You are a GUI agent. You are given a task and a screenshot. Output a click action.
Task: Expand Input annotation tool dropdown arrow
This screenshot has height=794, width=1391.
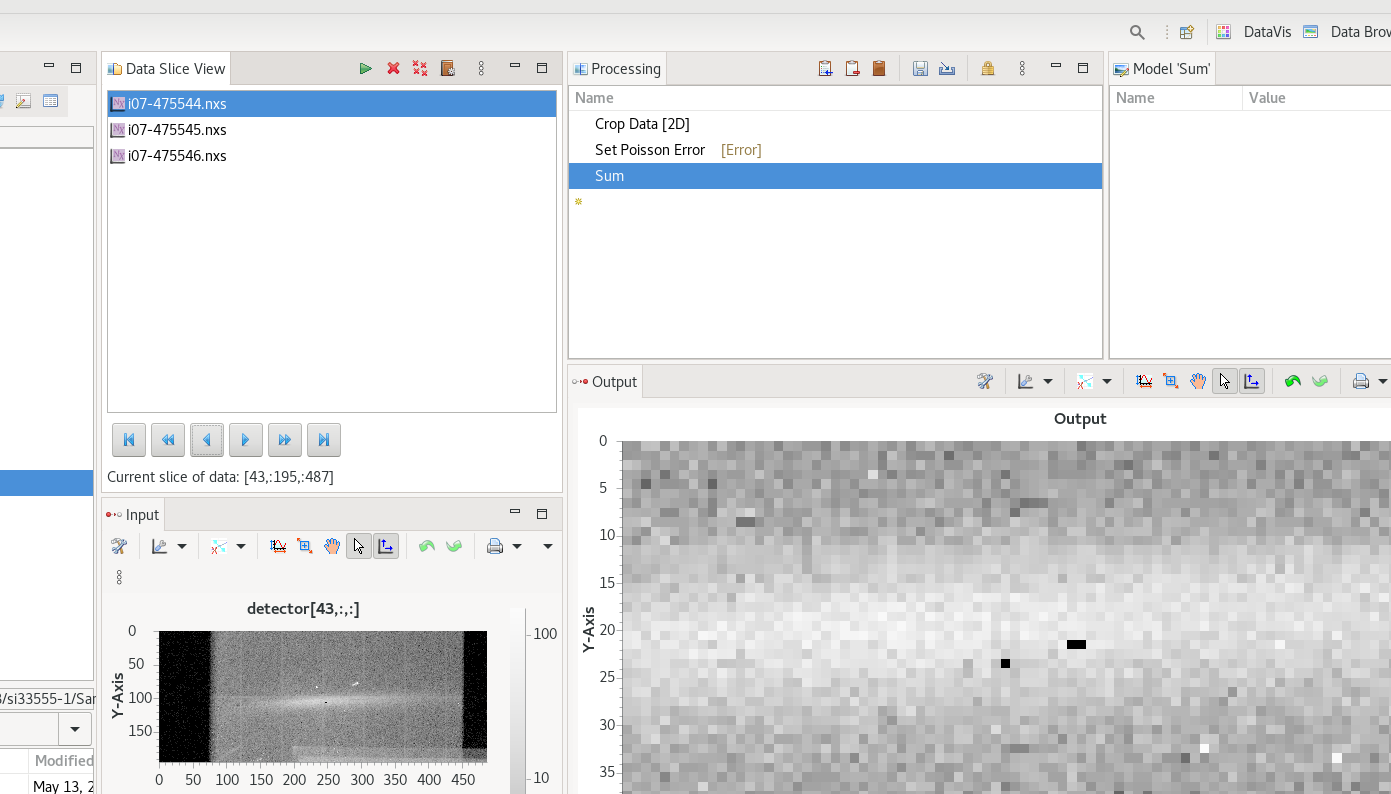241,546
